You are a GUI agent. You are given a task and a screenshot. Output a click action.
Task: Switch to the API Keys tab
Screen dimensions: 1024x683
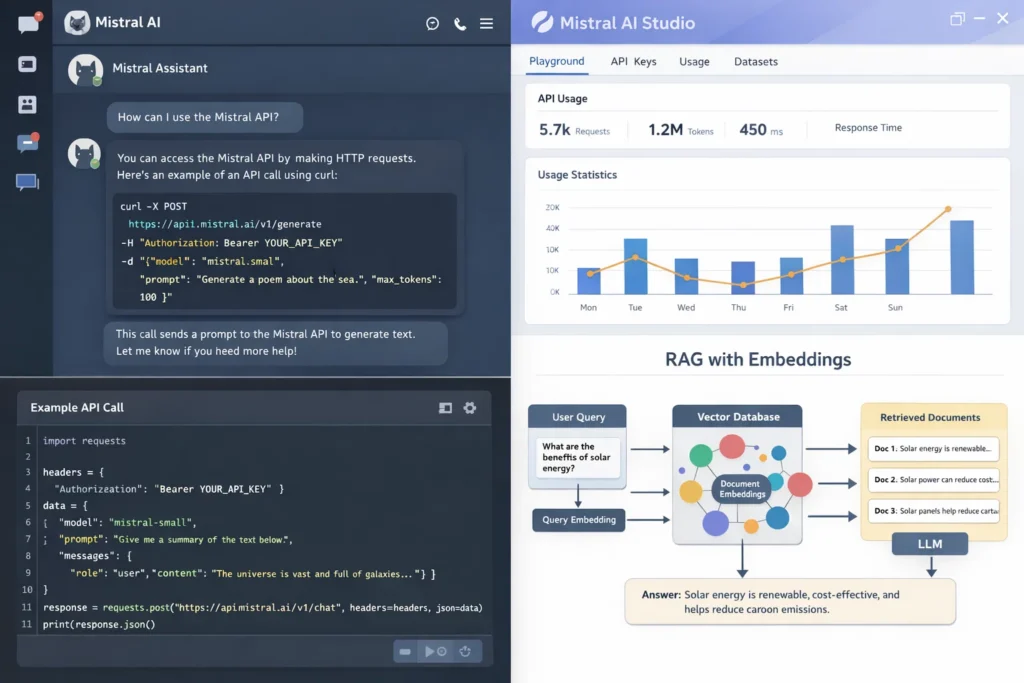[633, 61]
